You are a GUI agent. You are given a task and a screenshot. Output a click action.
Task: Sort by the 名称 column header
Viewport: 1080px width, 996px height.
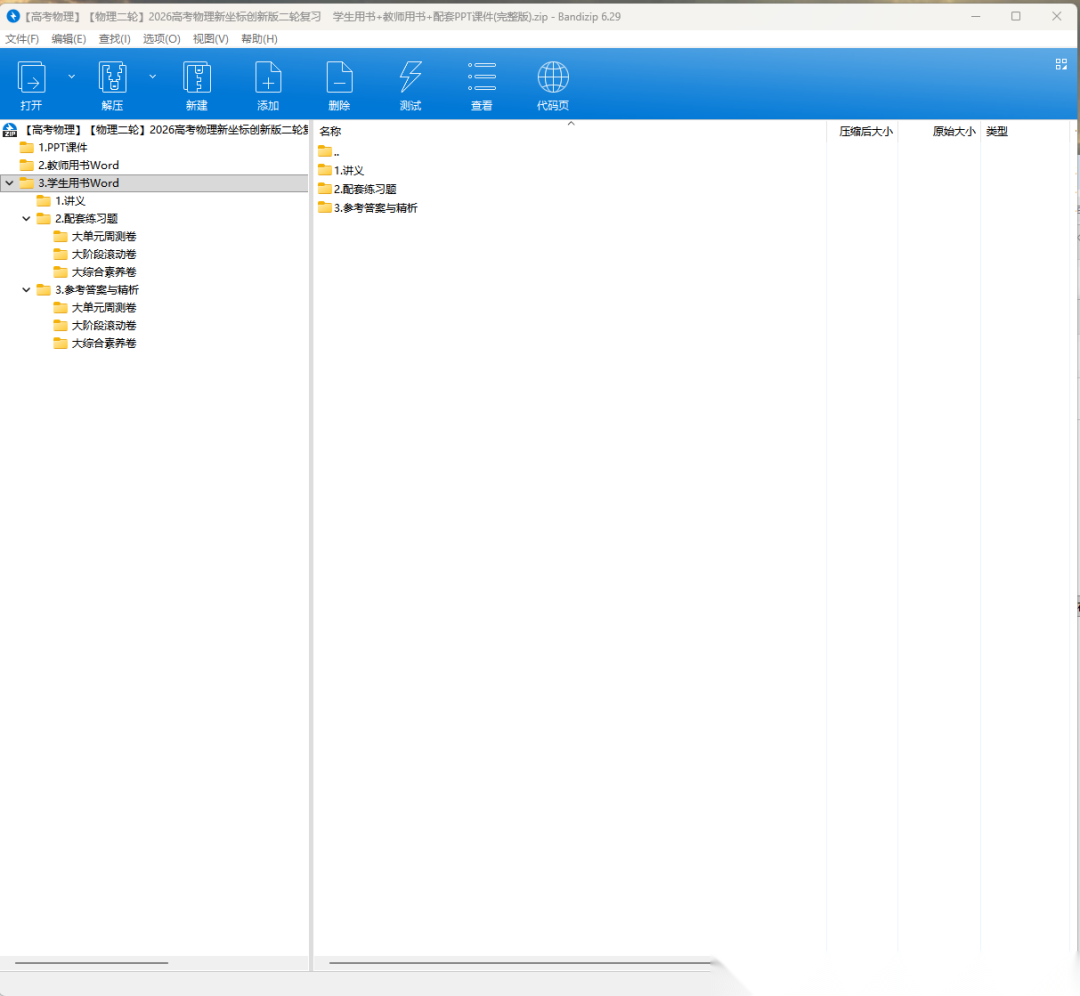[x=330, y=131]
